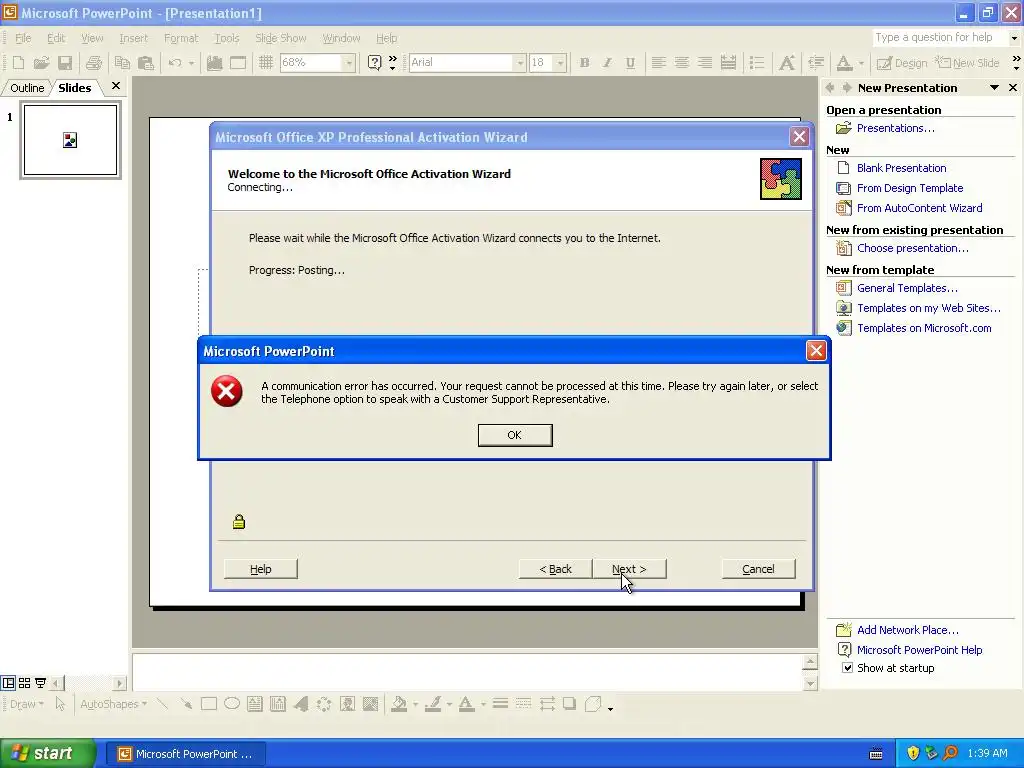Click the Fill Color paint bucket
The height and width of the screenshot is (768, 1024).
pos(398,704)
